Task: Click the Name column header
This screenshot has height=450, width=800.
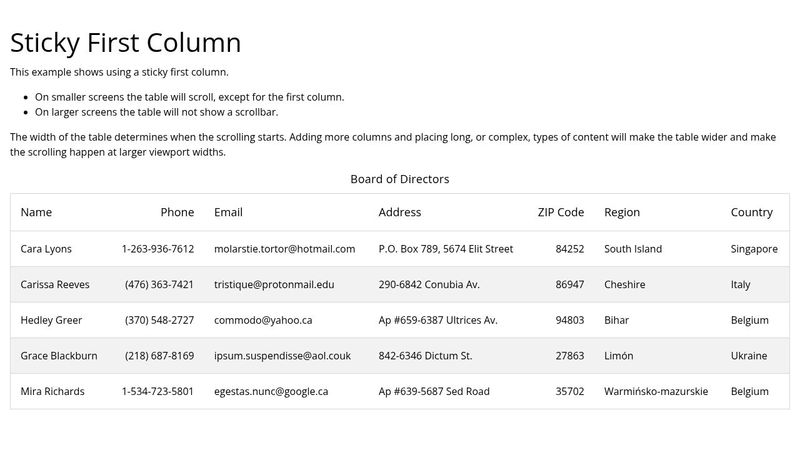Action: point(36,212)
